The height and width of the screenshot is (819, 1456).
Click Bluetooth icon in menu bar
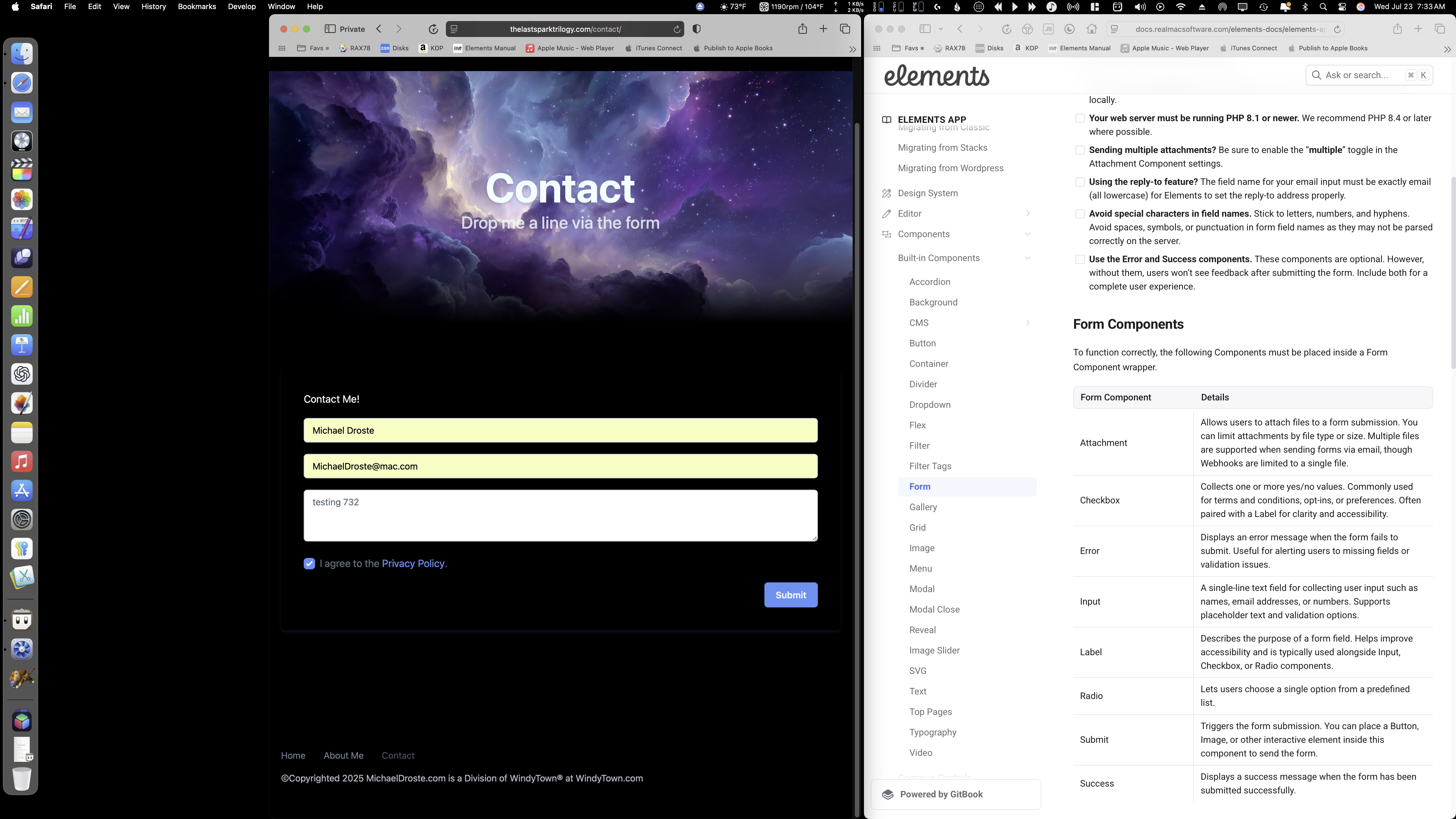pos(1305,7)
